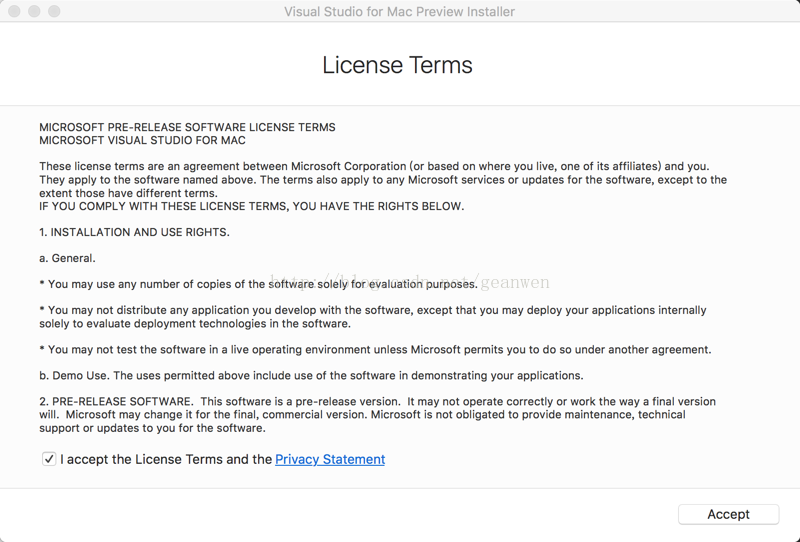Click '1. INSTALLATION AND USE RIGHTS.' text

[134, 232]
